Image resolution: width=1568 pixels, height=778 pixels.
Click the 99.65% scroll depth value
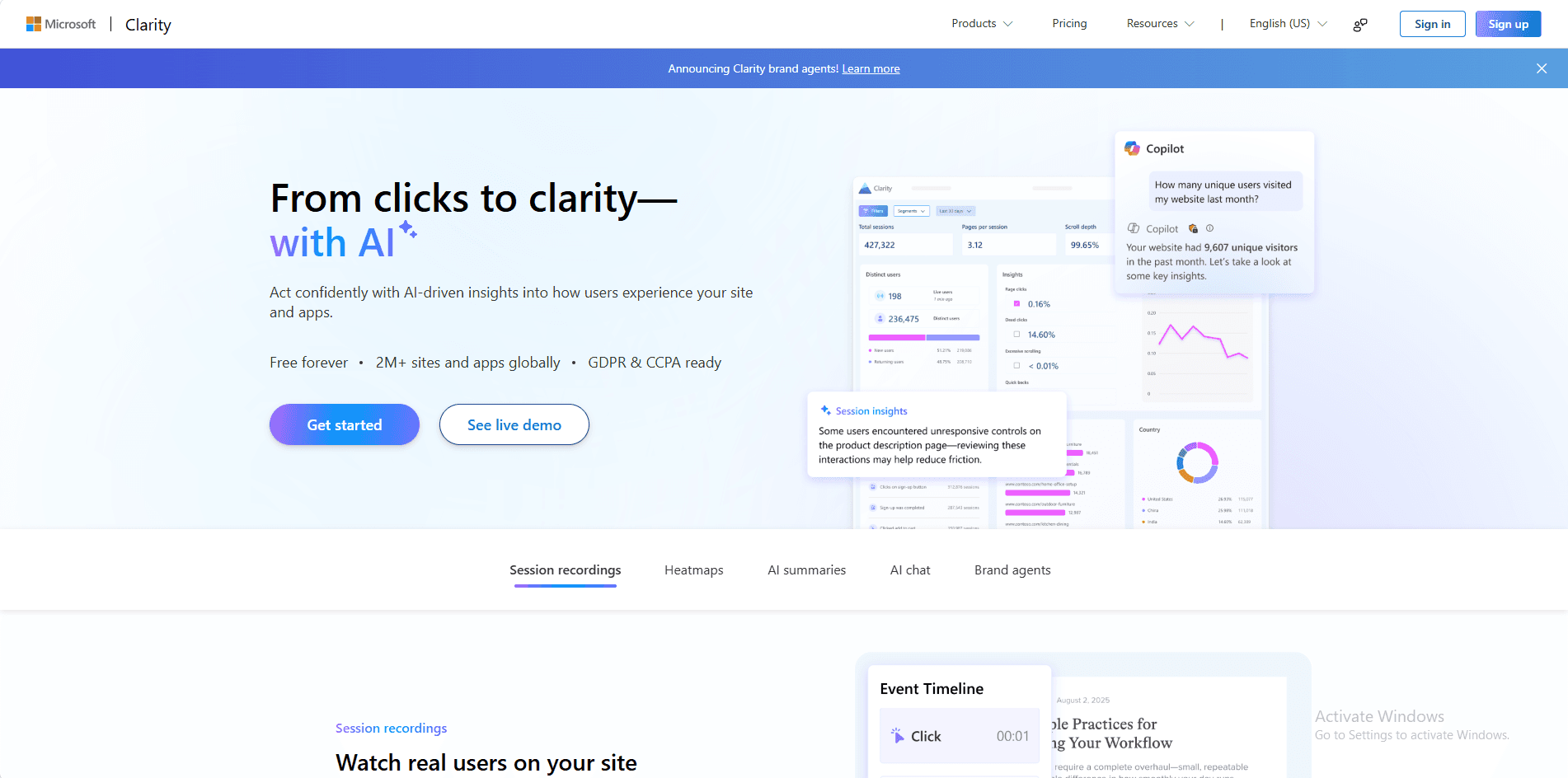coord(1085,245)
